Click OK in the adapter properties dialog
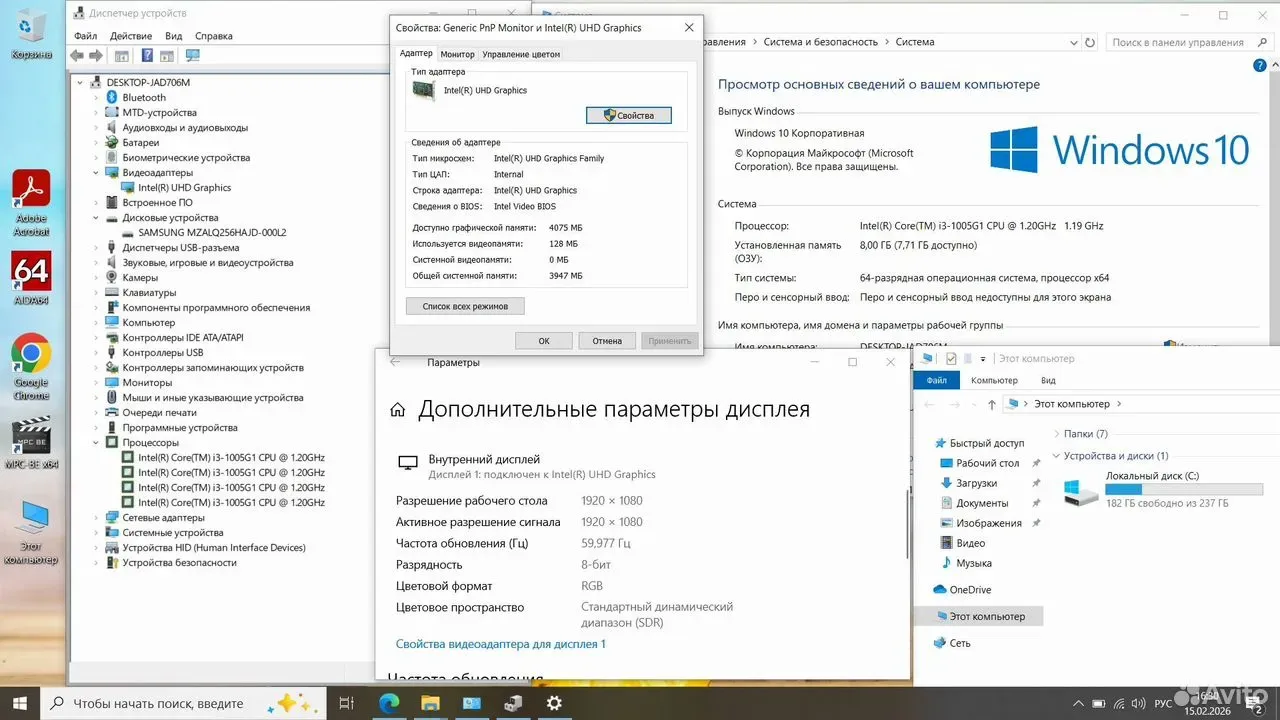The width and height of the screenshot is (1280, 720). [x=544, y=341]
